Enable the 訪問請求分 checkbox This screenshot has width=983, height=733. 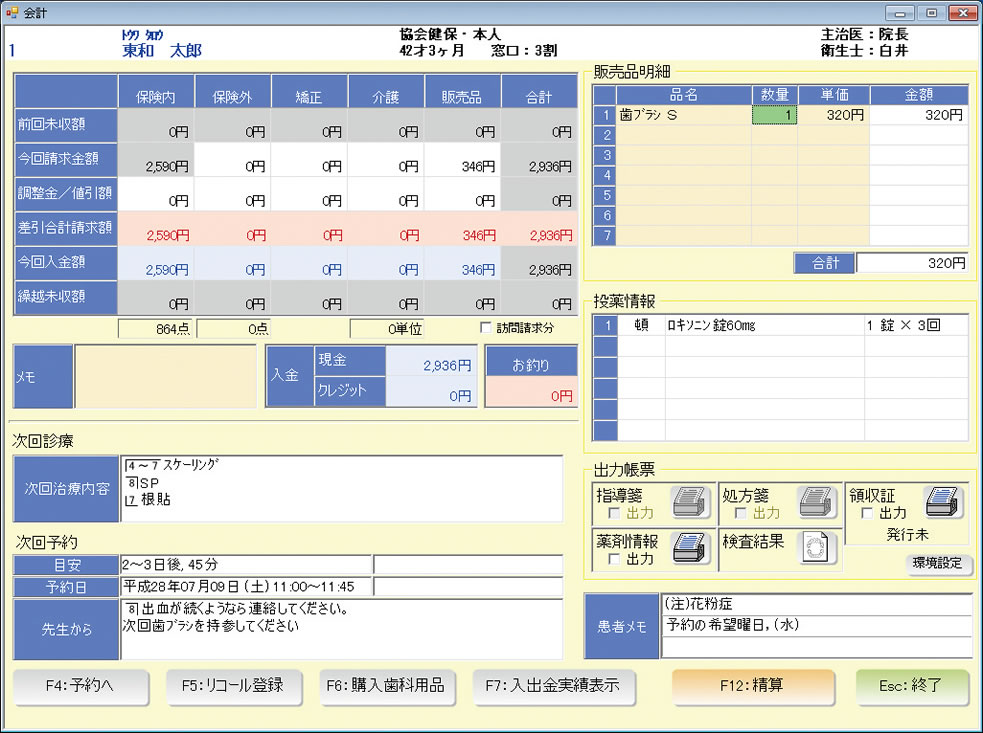(487, 328)
